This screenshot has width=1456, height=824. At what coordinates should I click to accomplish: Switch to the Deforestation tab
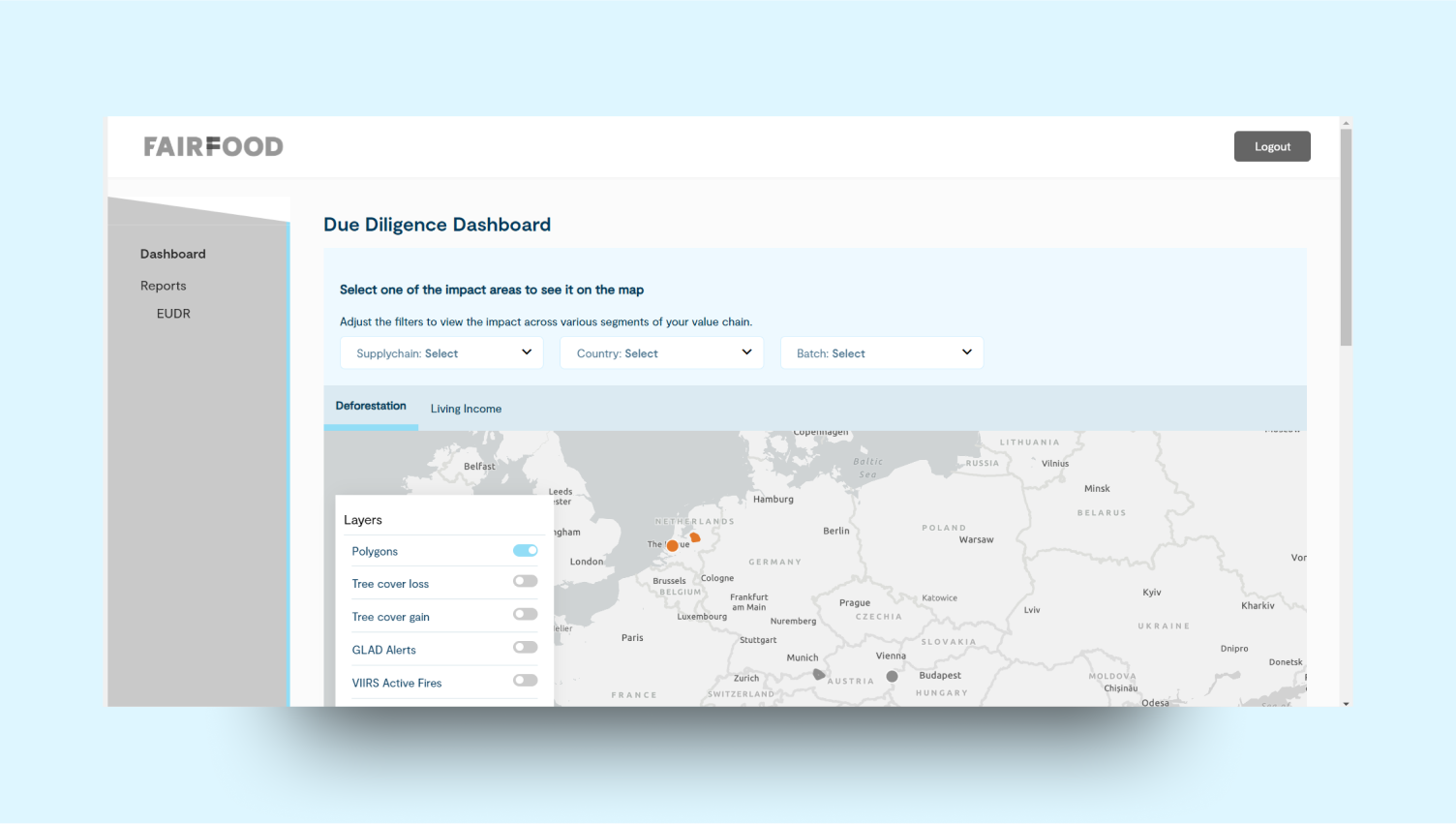point(371,407)
